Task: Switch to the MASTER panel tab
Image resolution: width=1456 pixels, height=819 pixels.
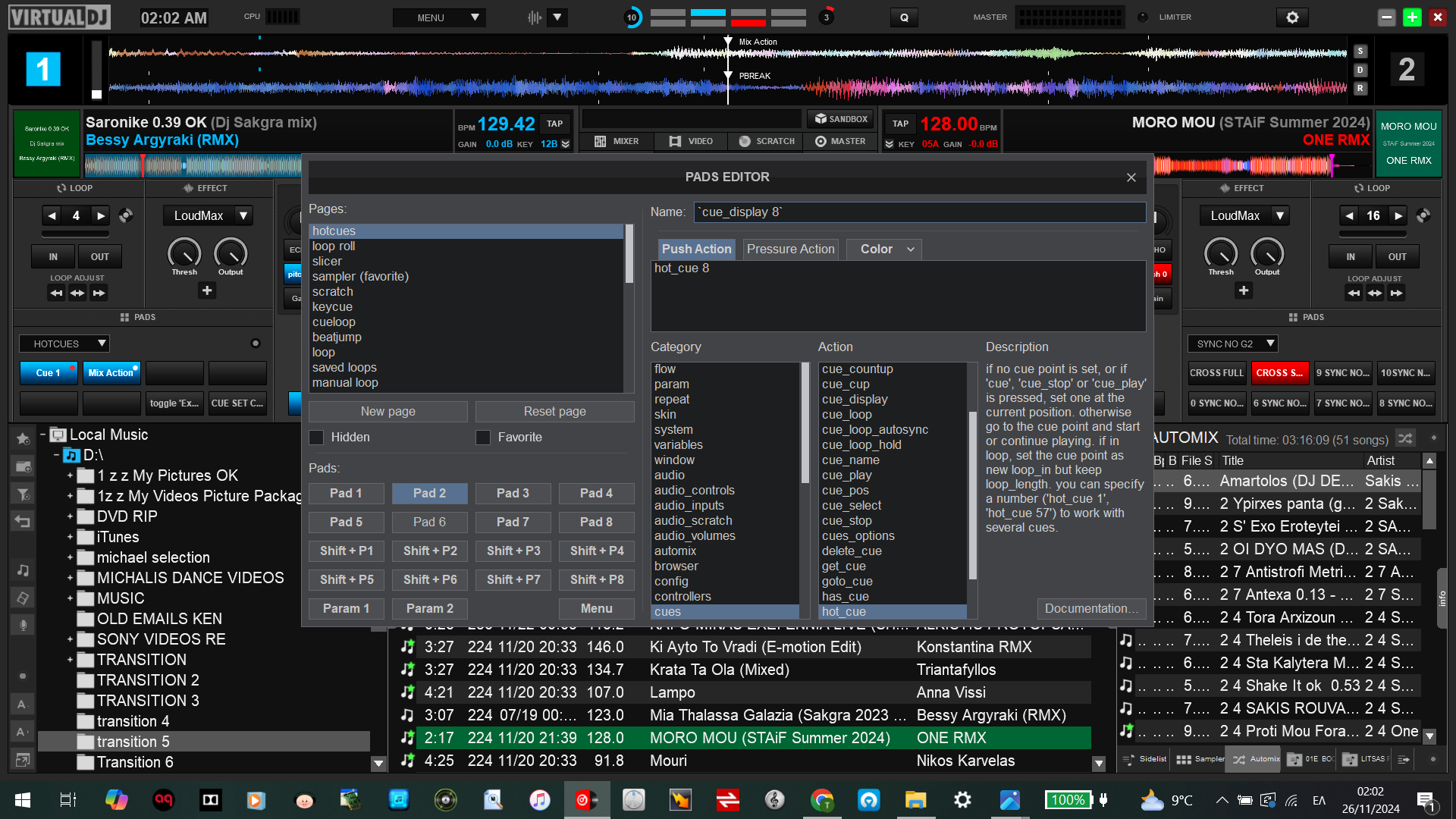Action: pos(840,141)
